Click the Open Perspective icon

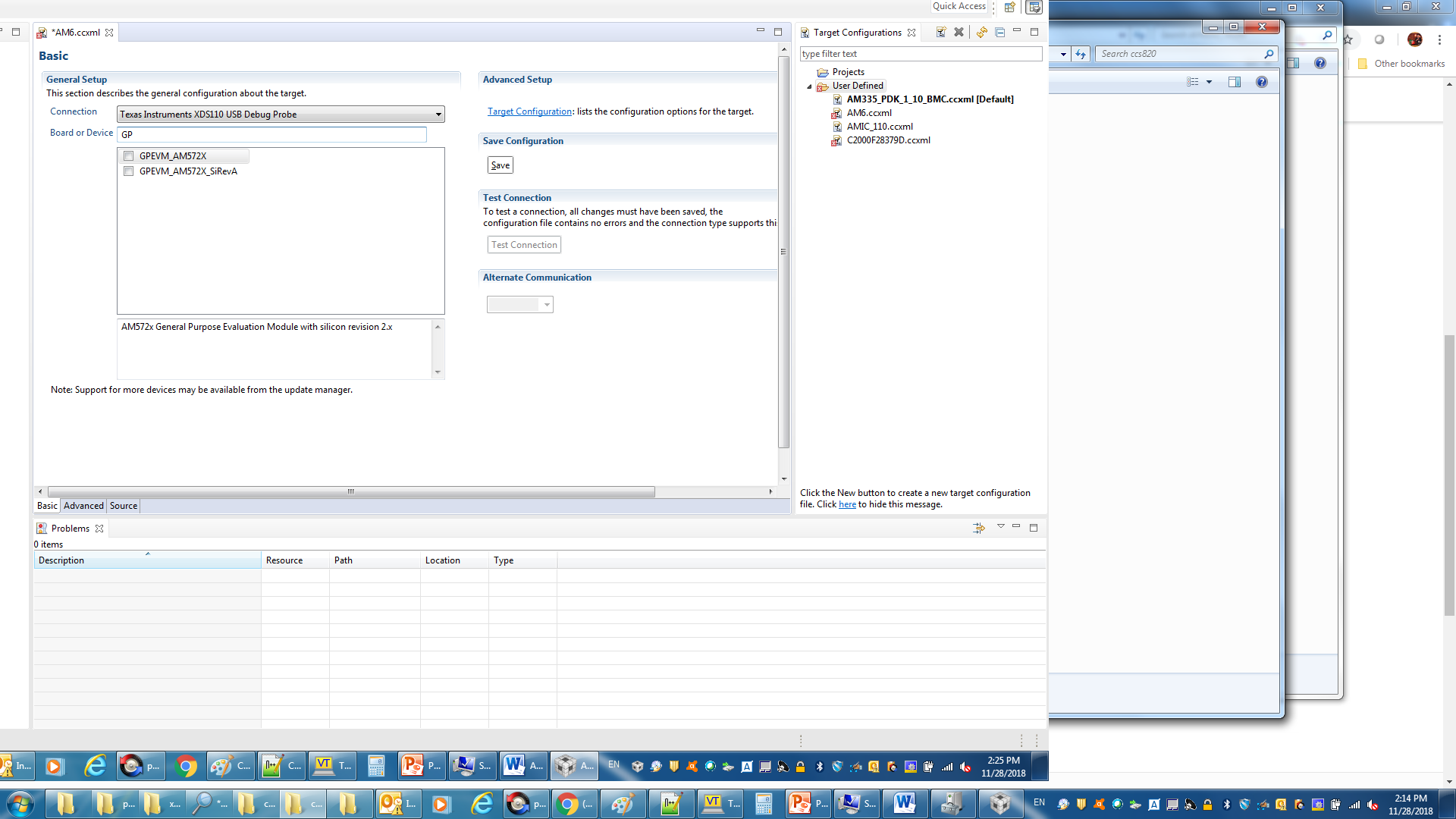(x=1009, y=7)
